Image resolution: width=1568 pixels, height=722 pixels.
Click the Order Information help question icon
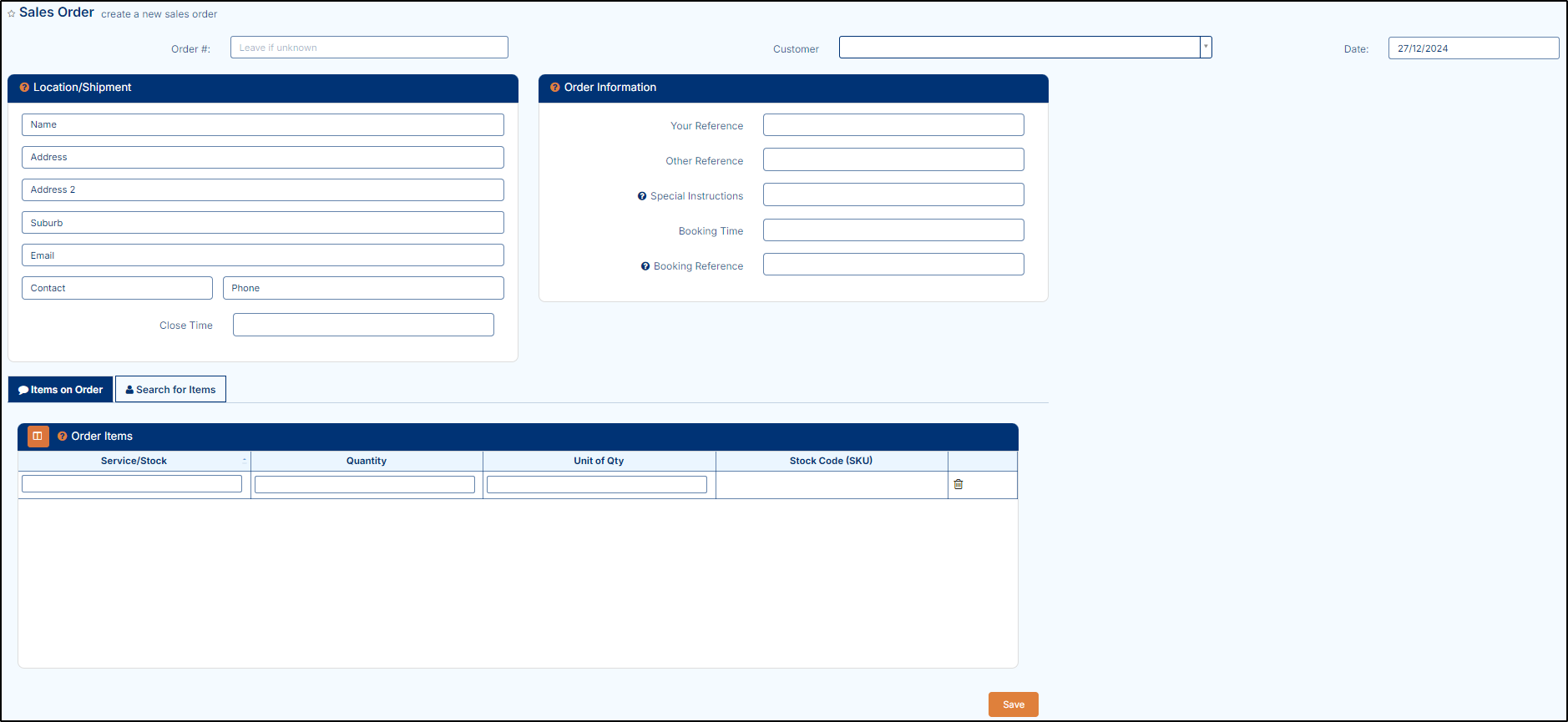555,88
